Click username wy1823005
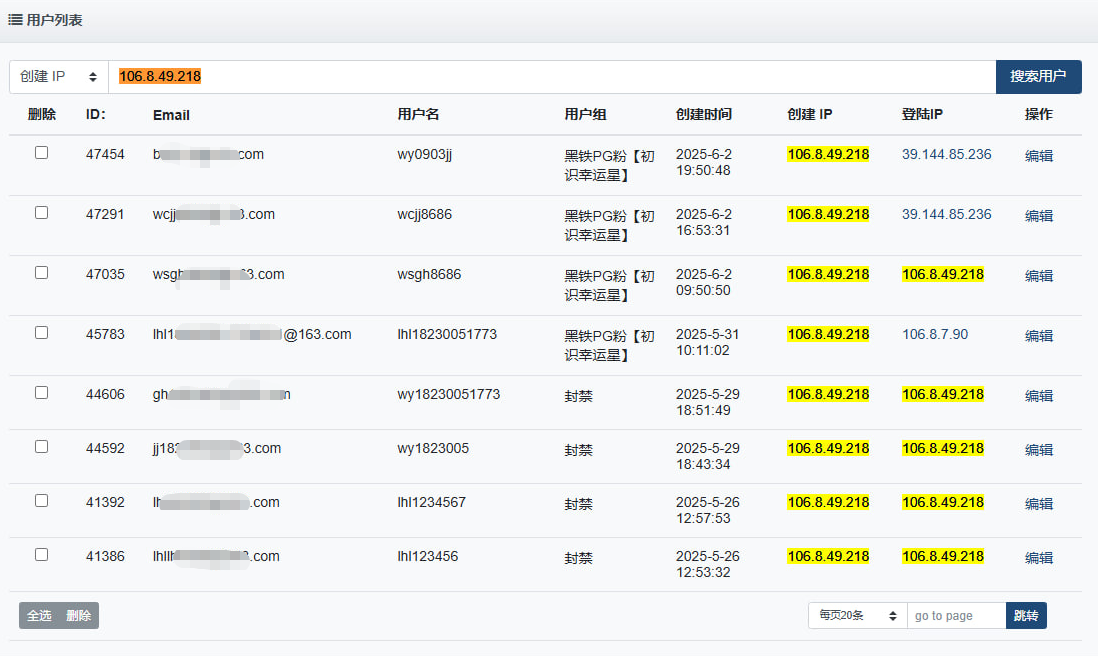 (x=433, y=448)
